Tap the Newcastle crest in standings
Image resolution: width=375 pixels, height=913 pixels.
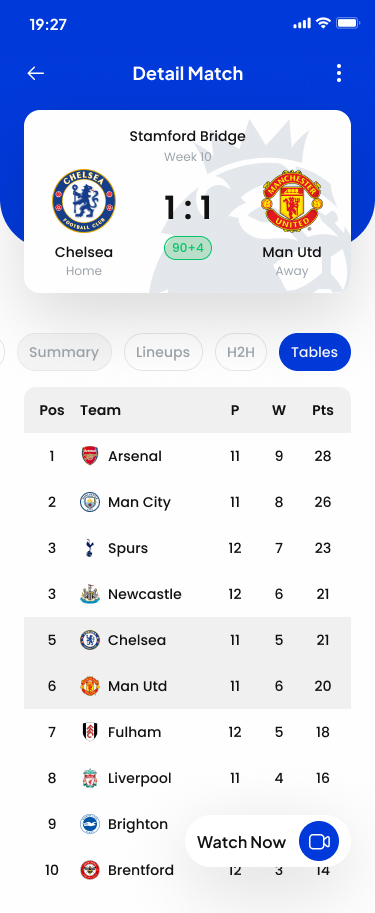click(90, 594)
